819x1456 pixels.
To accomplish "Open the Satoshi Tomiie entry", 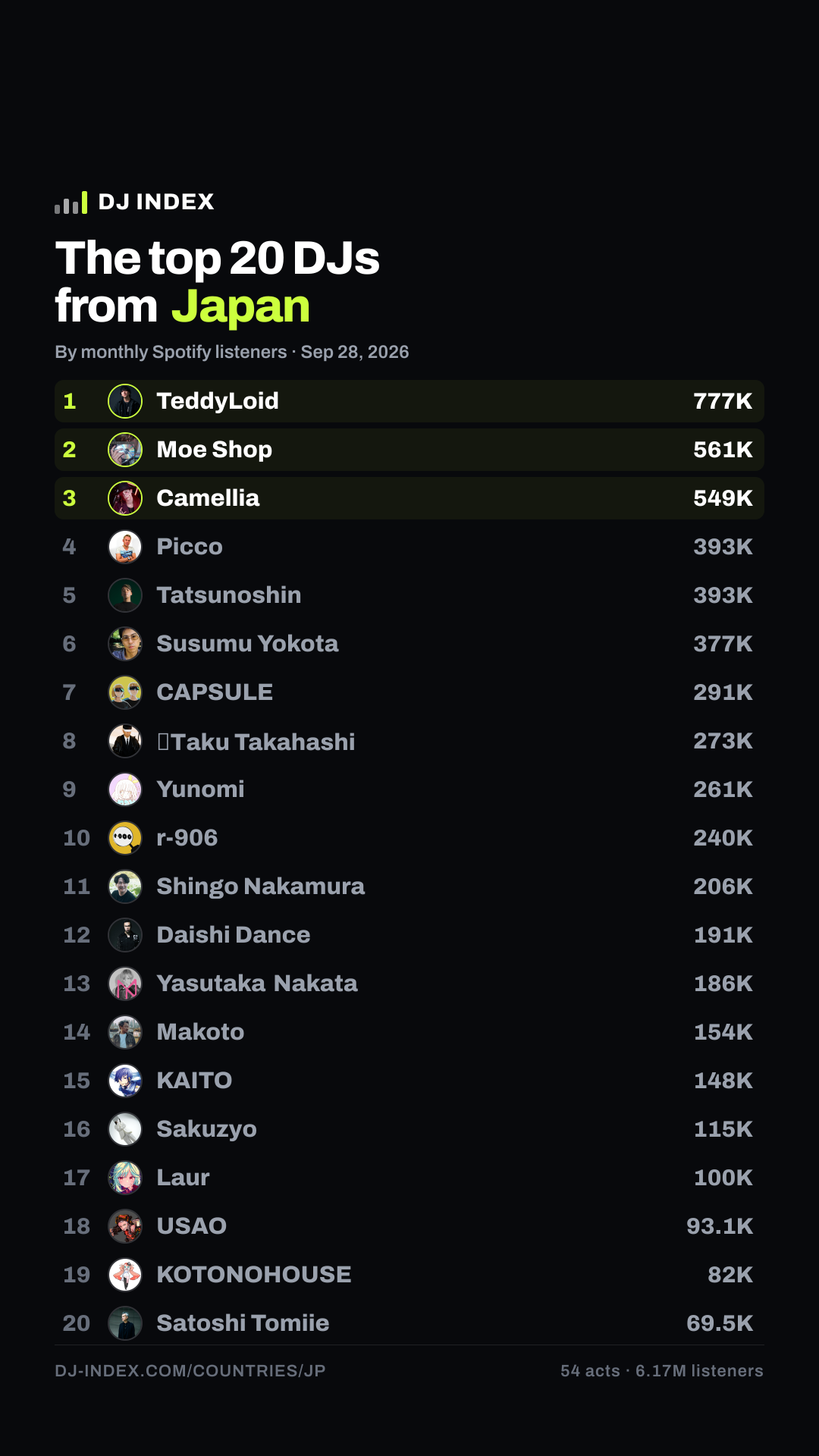I will [x=409, y=1323].
